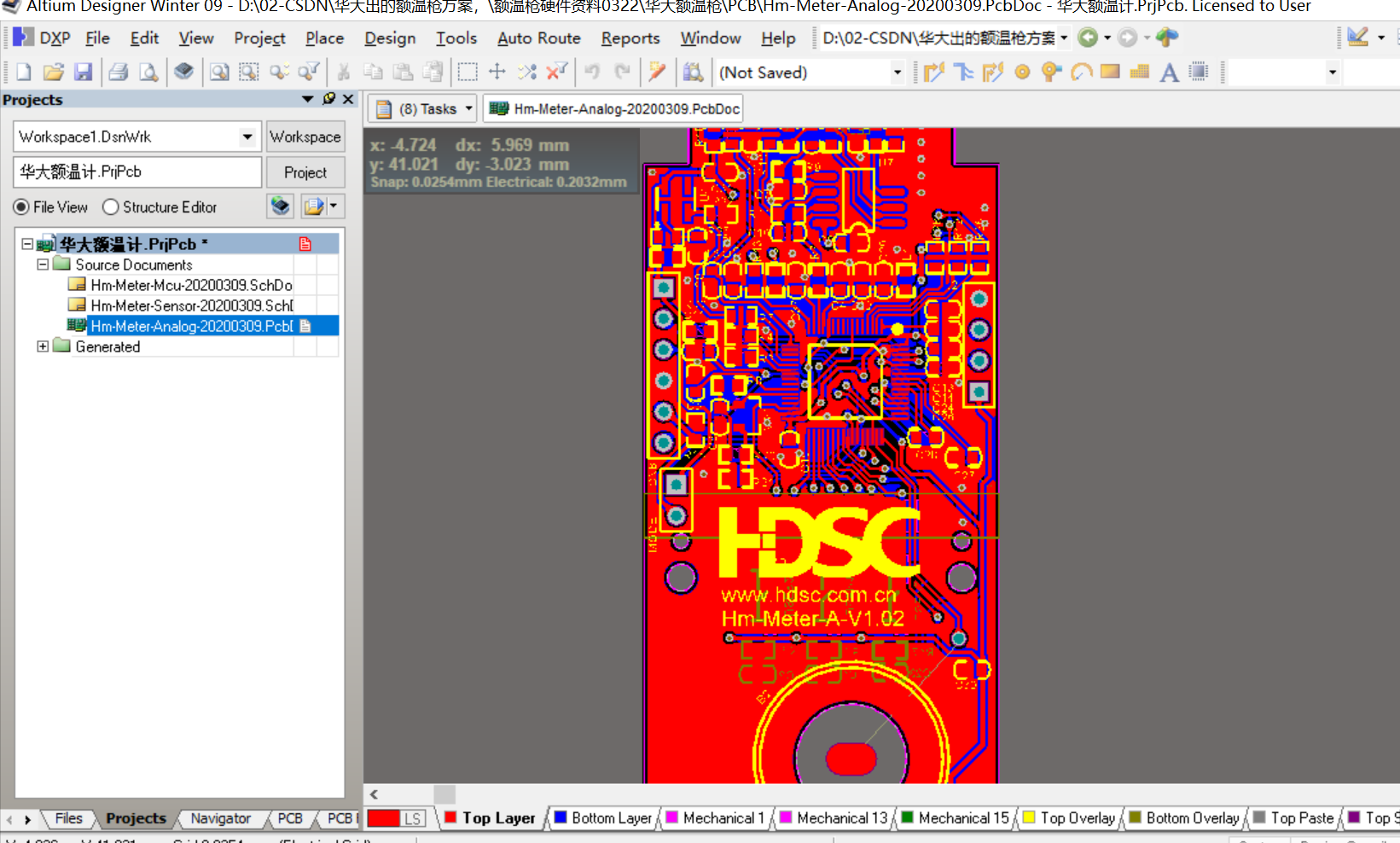Save the document with floppy icon
Image resolution: width=1400 pixels, height=843 pixels.
[83, 73]
